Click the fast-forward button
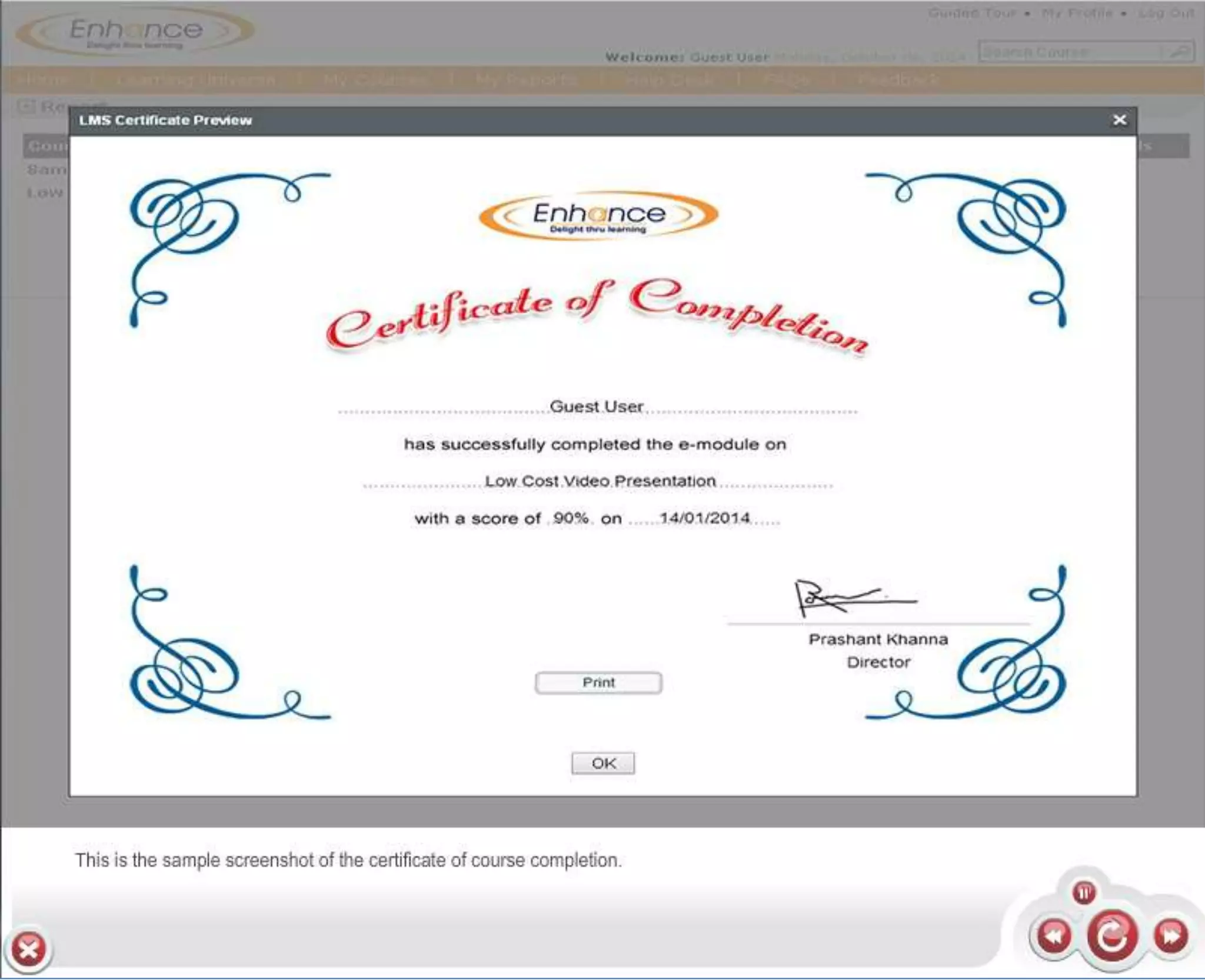This screenshot has height=980, width=1205. (x=1170, y=935)
